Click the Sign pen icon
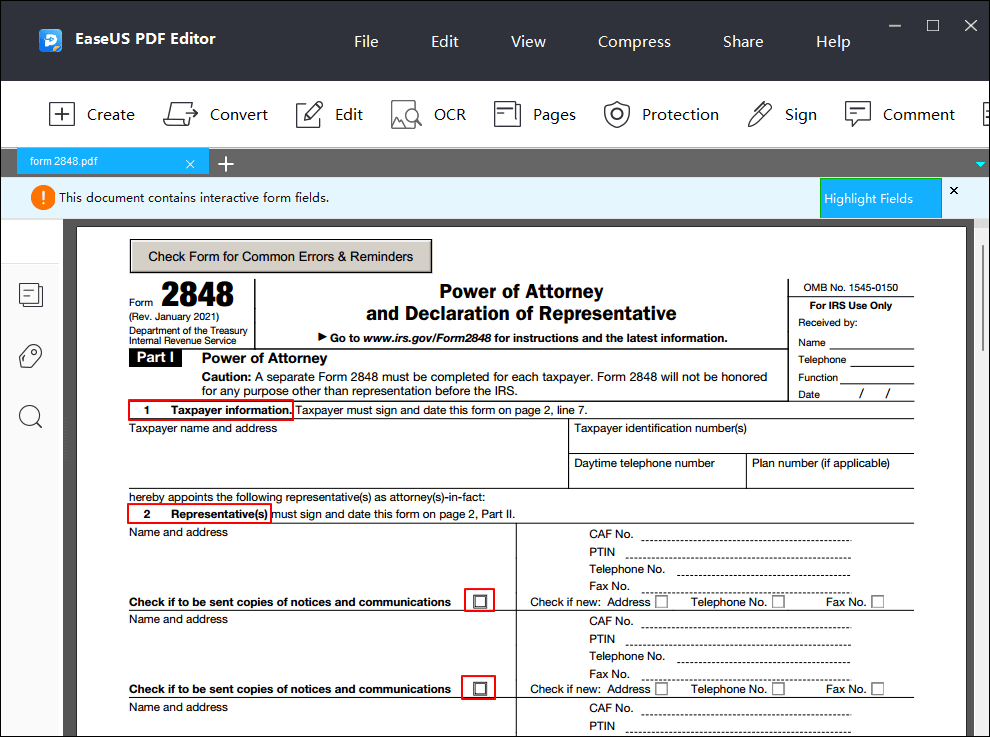Viewport: 990px width, 737px height. coord(760,114)
